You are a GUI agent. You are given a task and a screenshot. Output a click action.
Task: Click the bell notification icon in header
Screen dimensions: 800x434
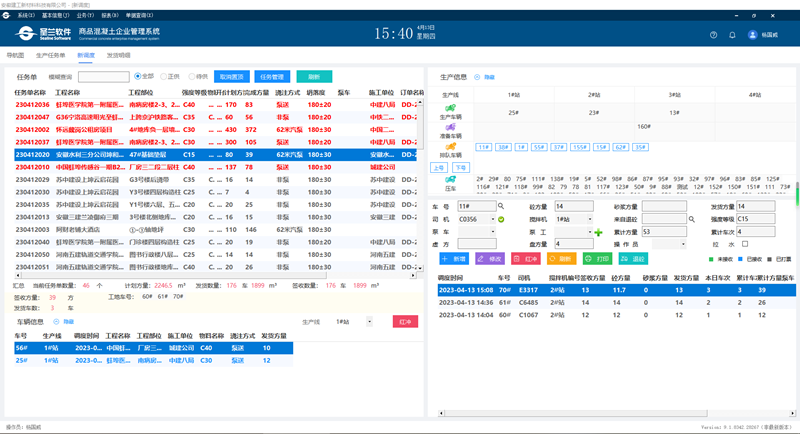732,34
